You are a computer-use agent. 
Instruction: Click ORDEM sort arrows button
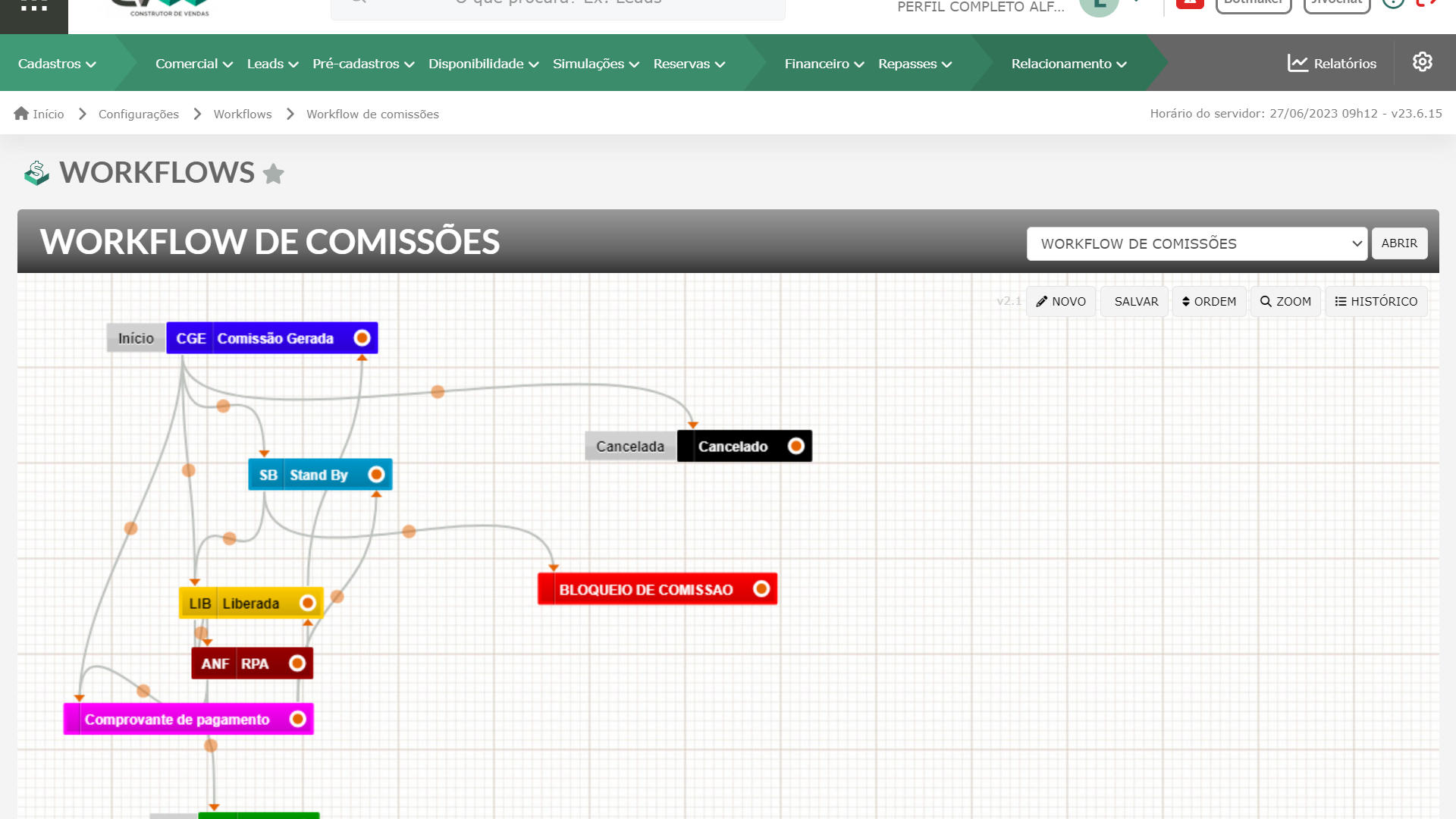click(1209, 302)
